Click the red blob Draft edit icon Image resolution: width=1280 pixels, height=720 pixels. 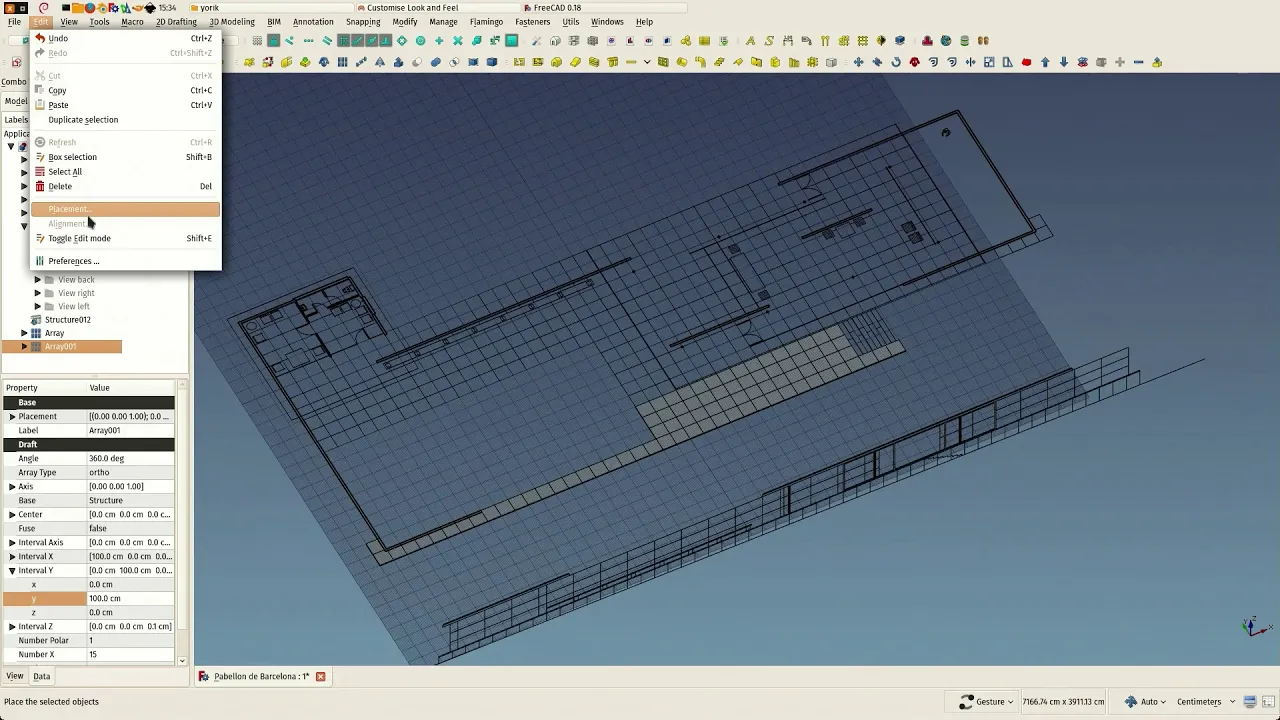(x=1026, y=62)
